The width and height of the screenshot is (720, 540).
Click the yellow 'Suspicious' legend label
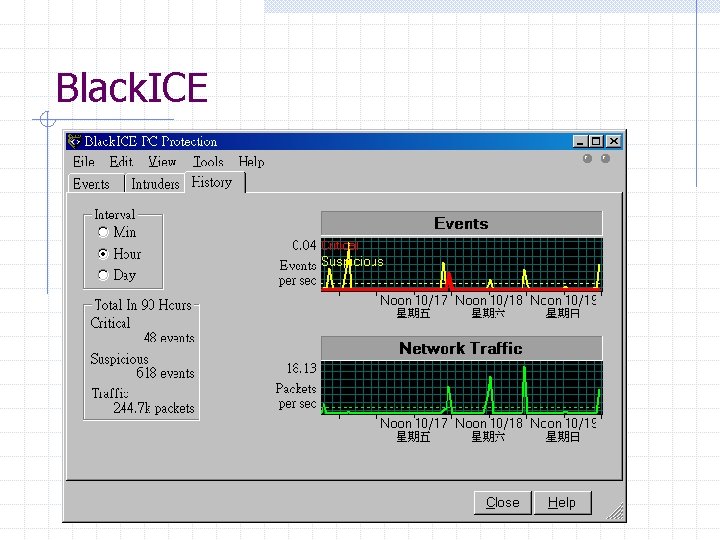point(352,261)
